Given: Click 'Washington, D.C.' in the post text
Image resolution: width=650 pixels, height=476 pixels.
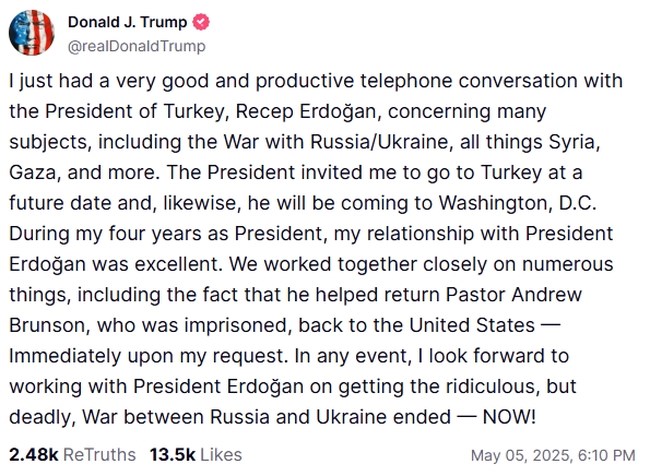Looking at the screenshot, I should 518,203.
